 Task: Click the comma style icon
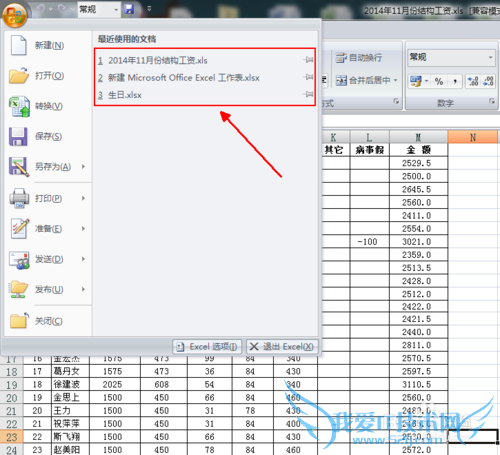click(x=455, y=81)
